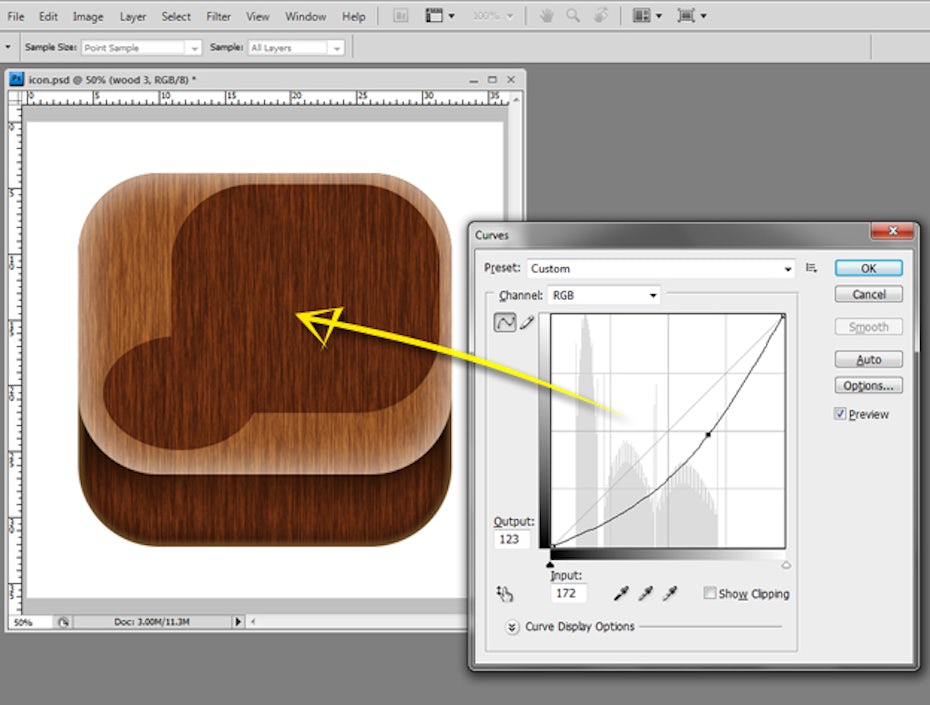
Task: Pick the white point eyedropper
Action: [671, 594]
